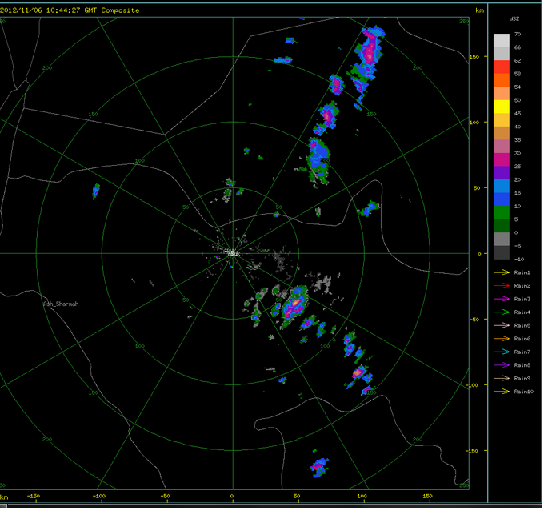This screenshot has height=508, width=542.
Task: Click the horizontal scrollbar thumb at bottom left
Action: click(x=3, y=506)
